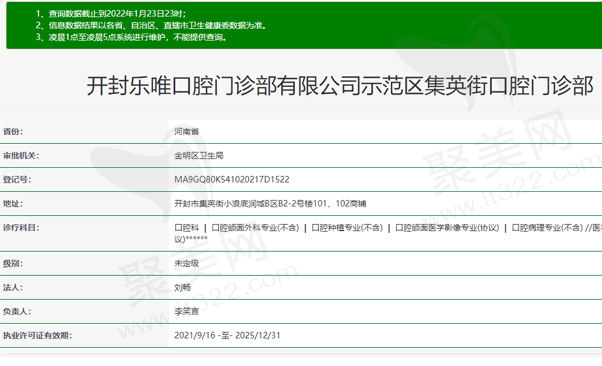Screen dimensions: 602x366
Task: Select the level value 未定级
Action: pos(187,263)
